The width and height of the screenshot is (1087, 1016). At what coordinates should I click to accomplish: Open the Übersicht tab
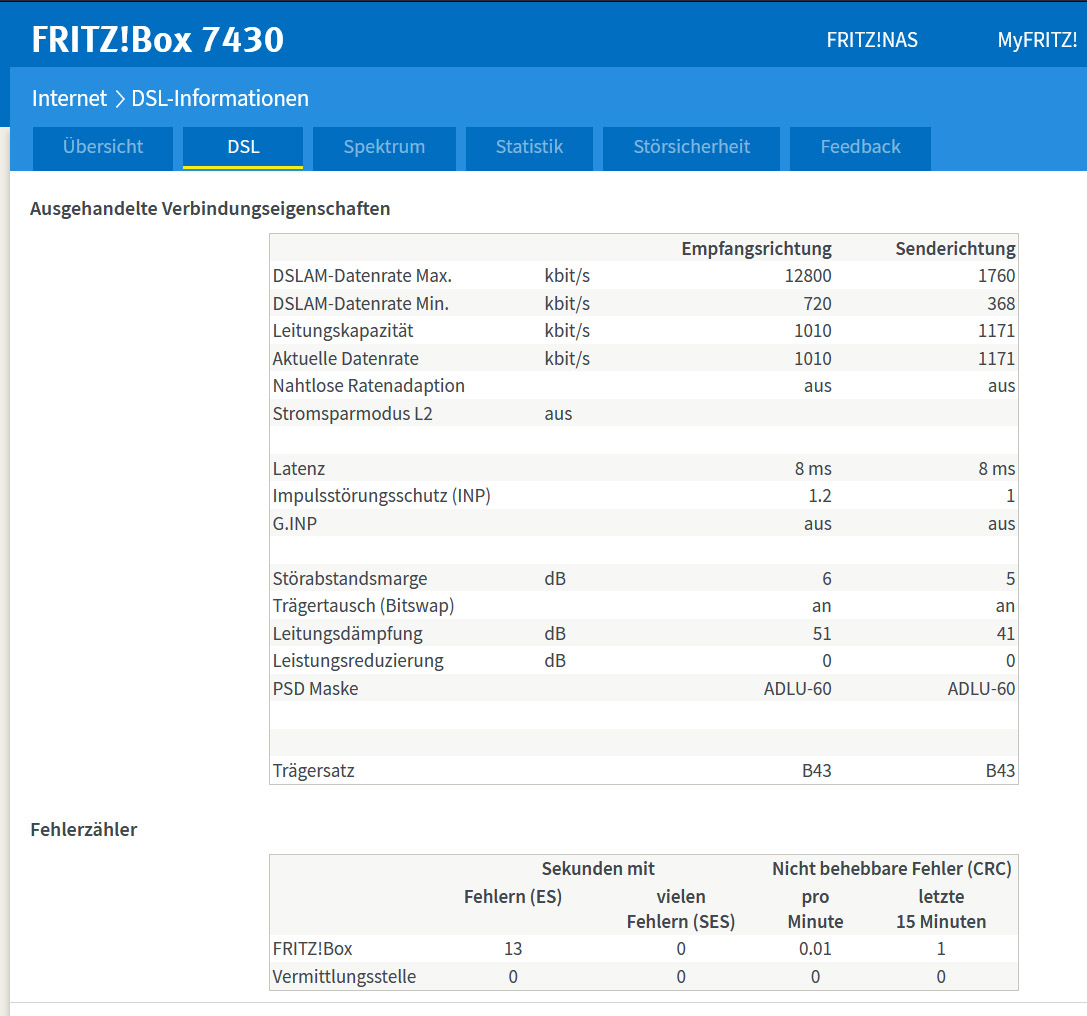[x=103, y=147]
